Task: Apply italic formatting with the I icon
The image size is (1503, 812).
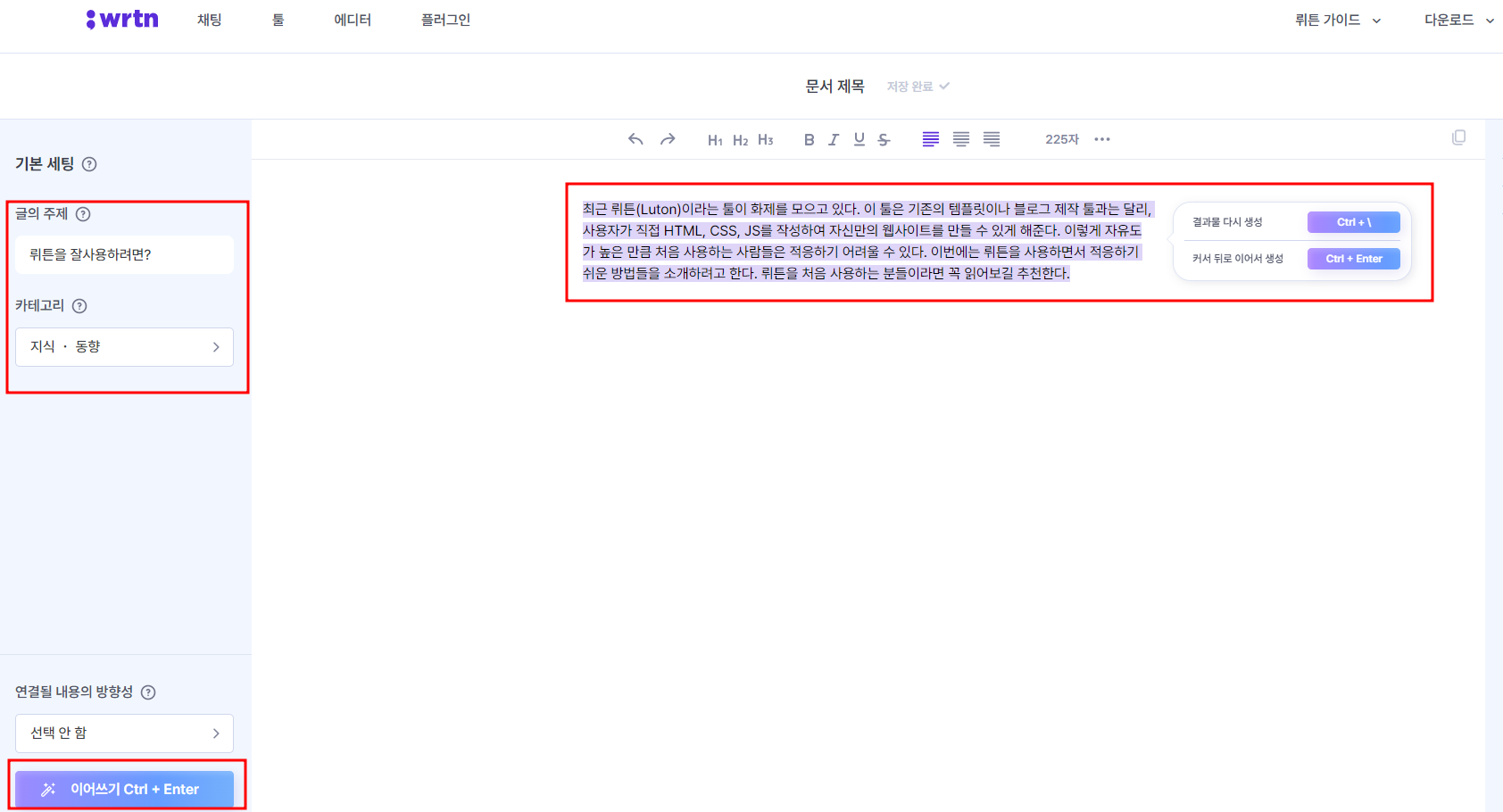Action: coord(833,139)
